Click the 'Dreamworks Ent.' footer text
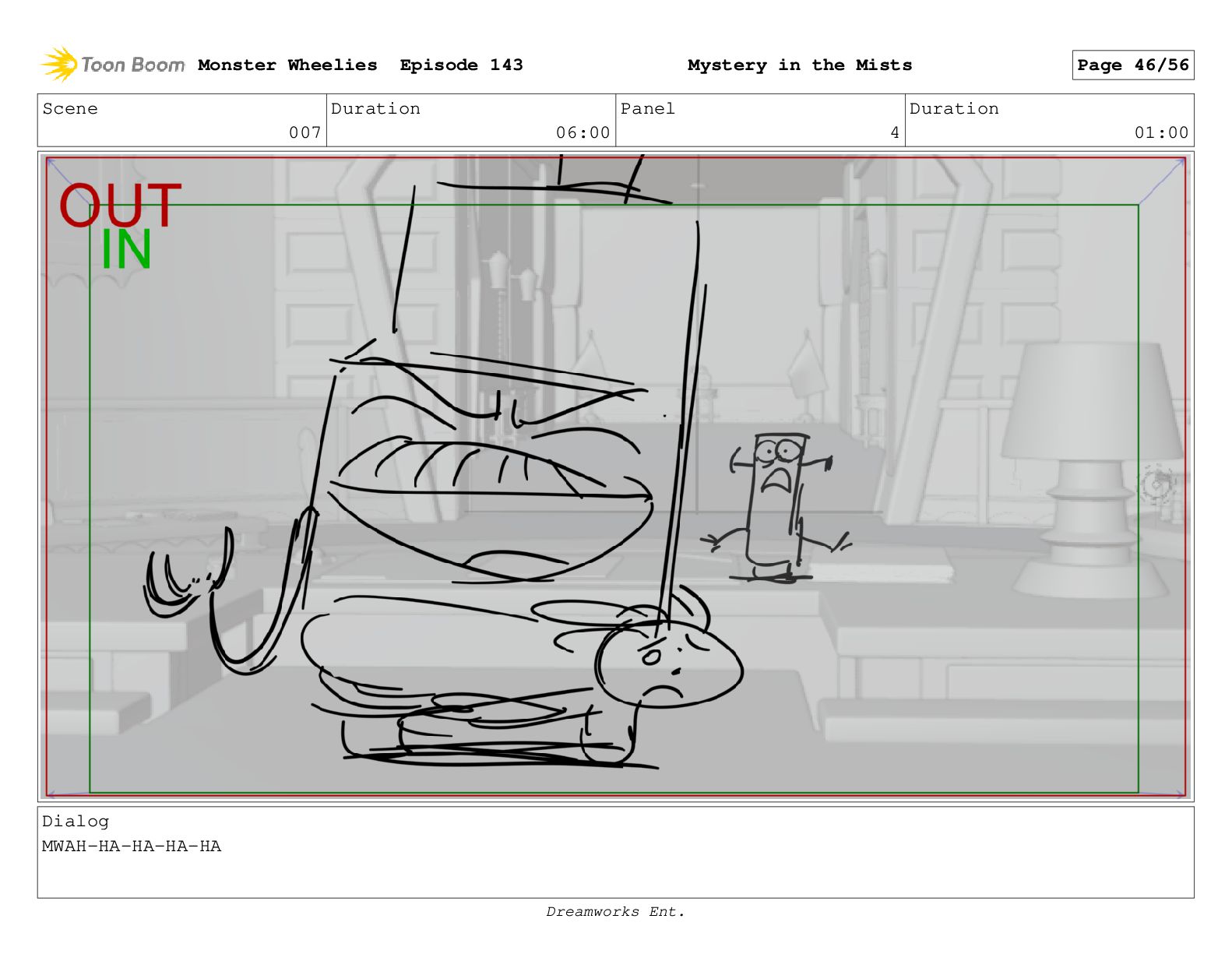The image size is (1232, 954). pos(615,911)
